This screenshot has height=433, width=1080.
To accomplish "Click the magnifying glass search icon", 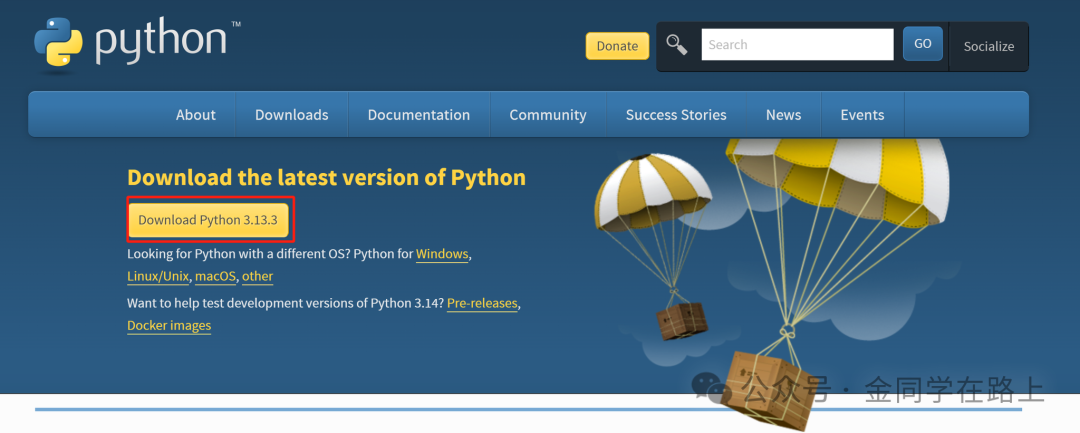I will (x=677, y=45).
